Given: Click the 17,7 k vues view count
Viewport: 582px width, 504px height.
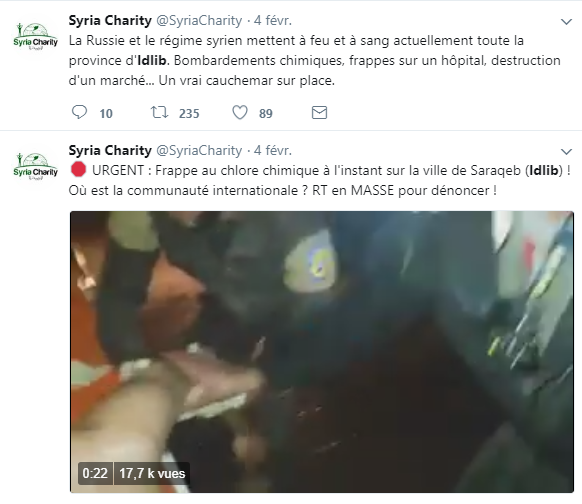Looking at the screenshot, I should tap(152, 474).
